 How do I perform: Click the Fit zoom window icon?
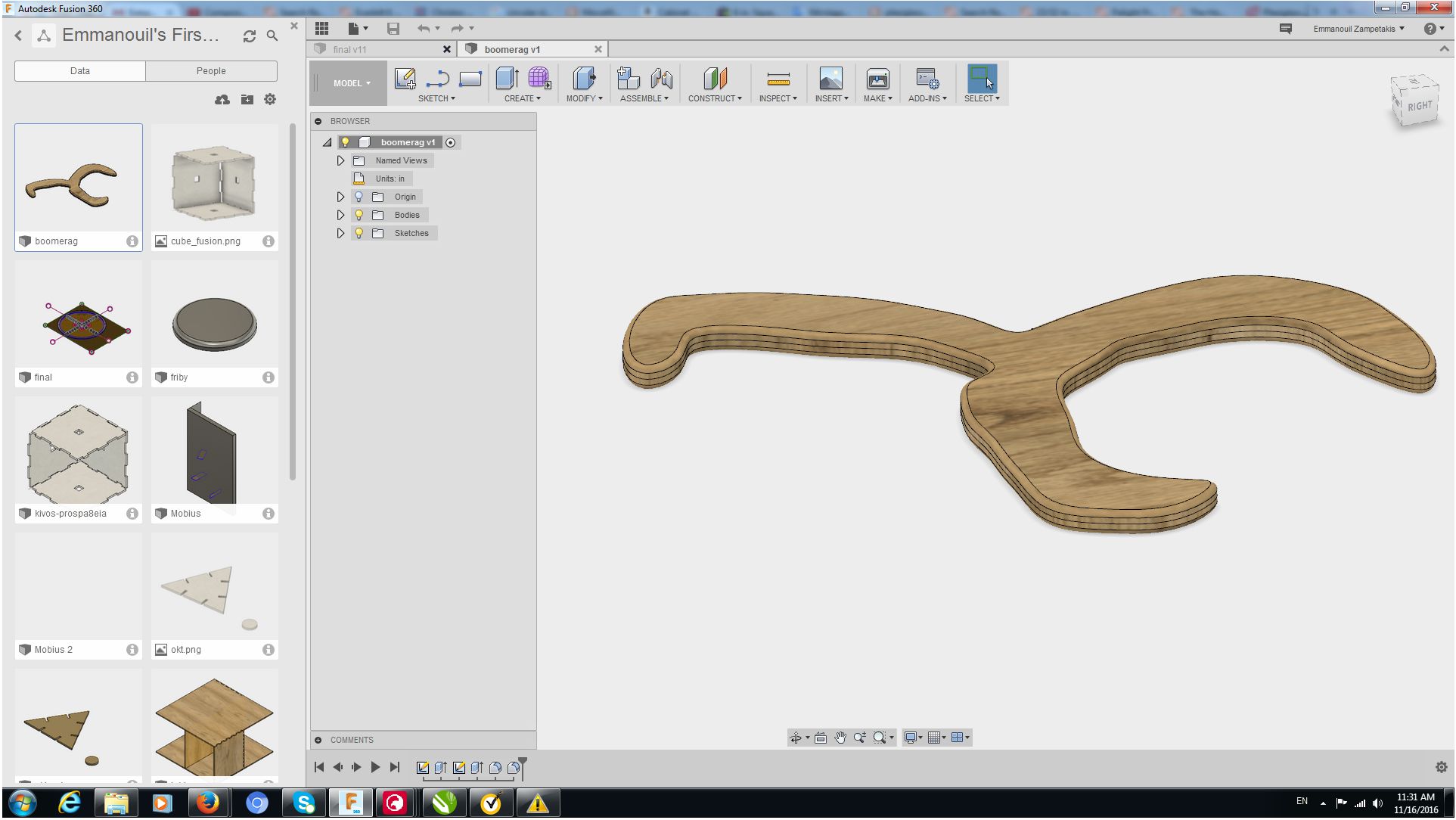(x=880, y=738)
